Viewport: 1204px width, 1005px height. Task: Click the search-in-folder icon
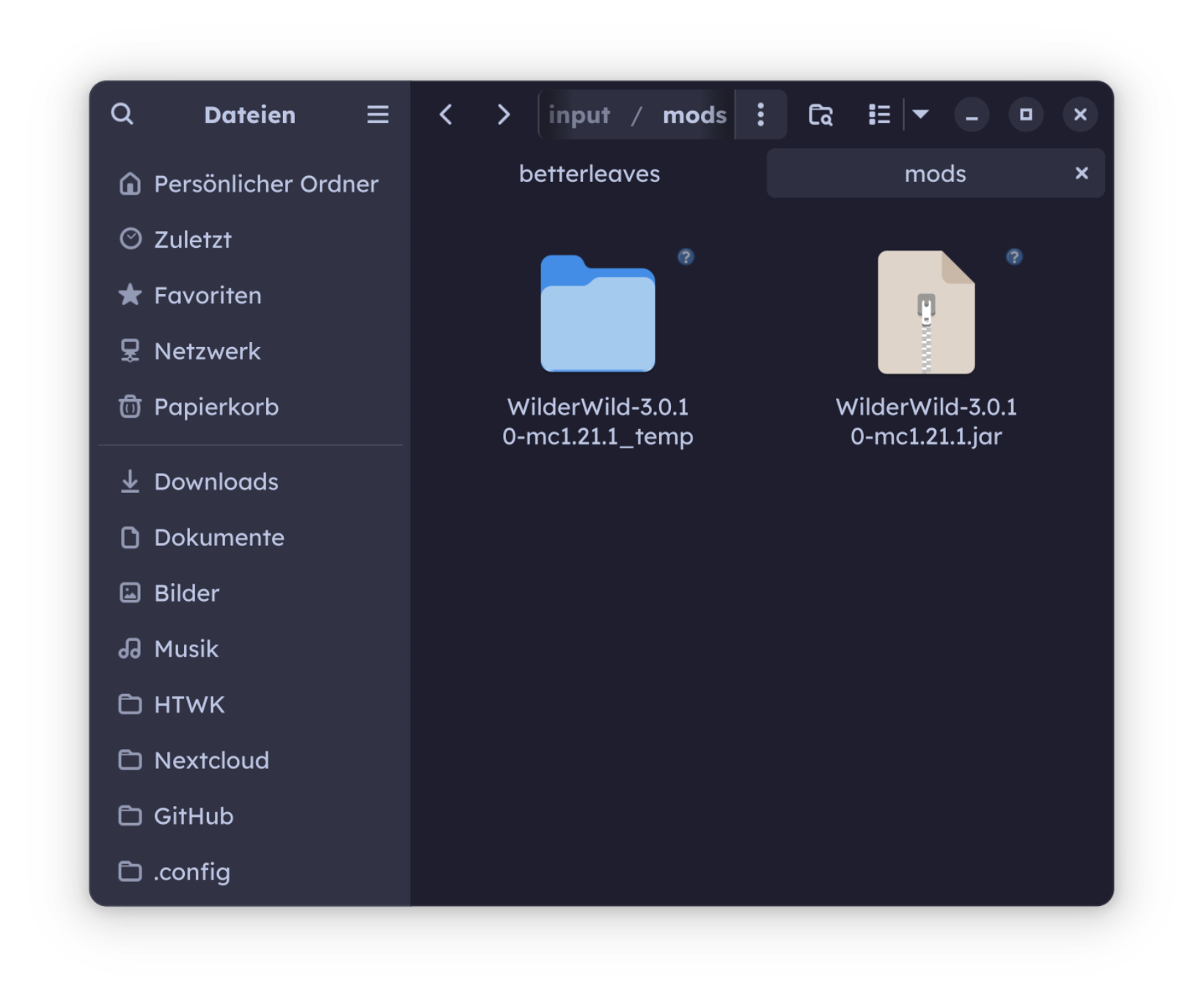pos(821,114)
